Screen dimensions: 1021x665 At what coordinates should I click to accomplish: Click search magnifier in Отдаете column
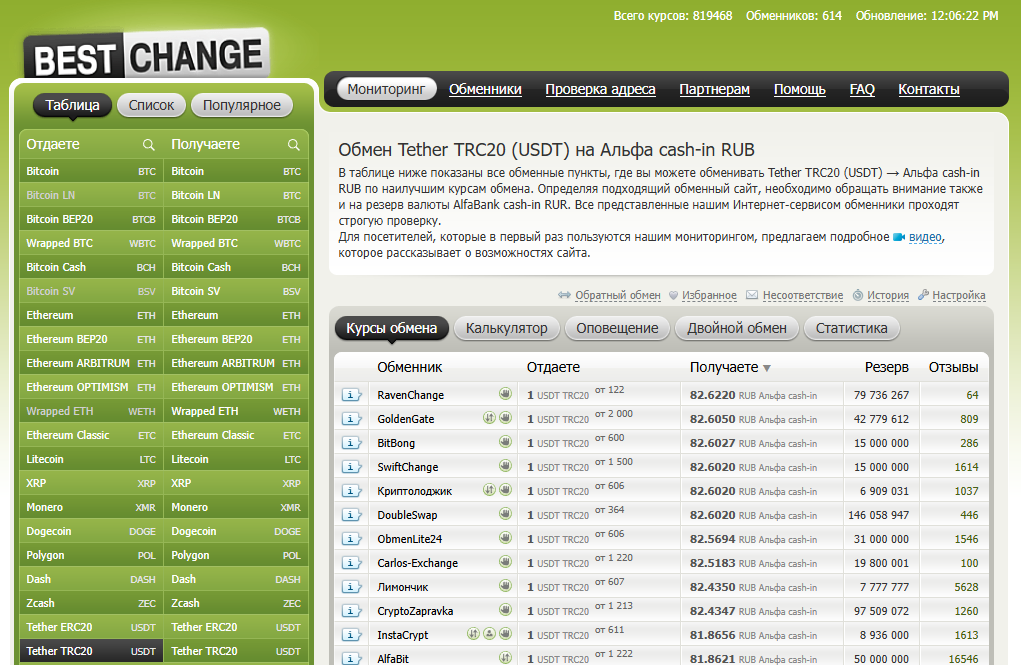click(x=148, y=145)
